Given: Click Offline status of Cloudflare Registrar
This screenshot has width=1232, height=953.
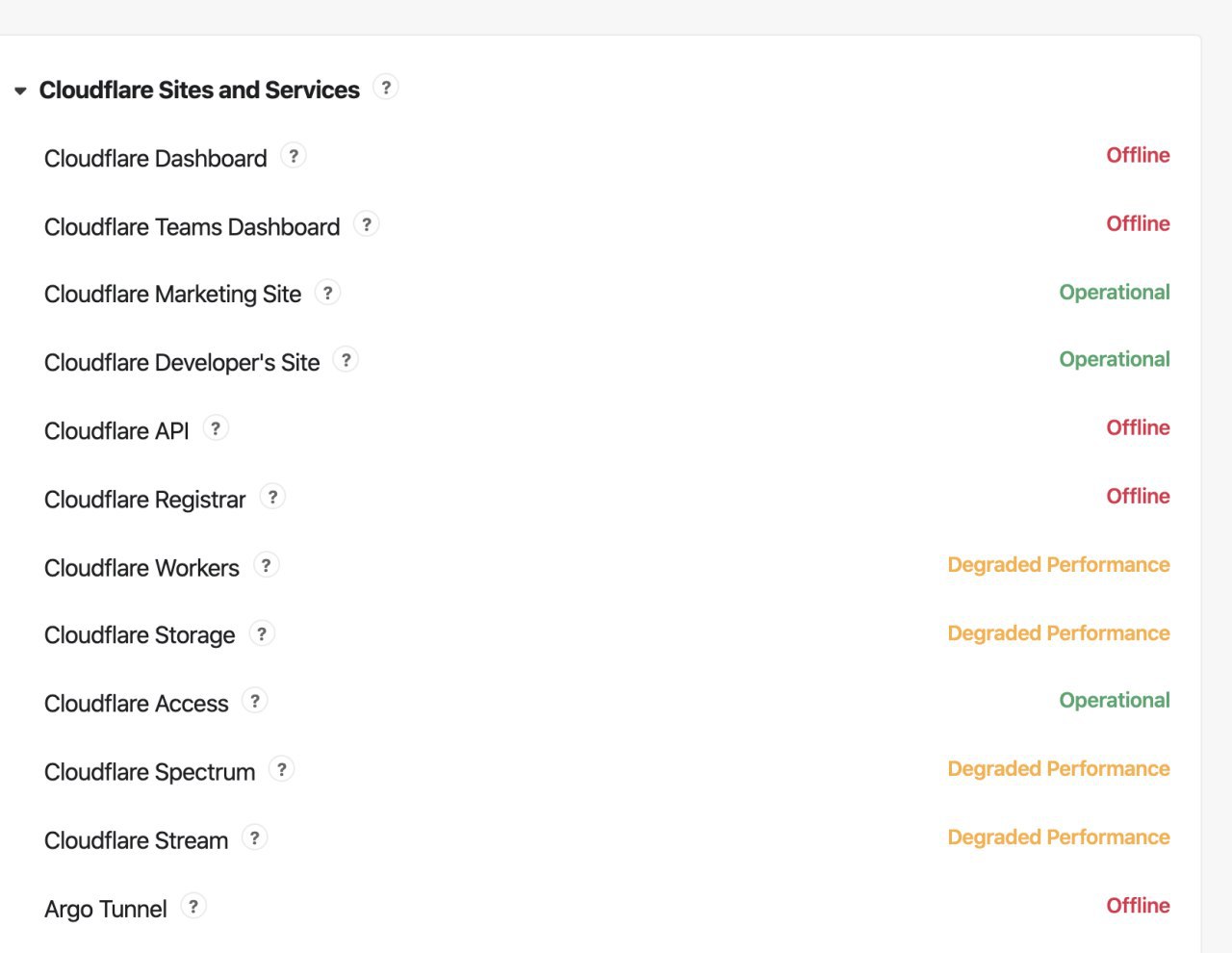Looking at the screenshot, I should tap(1138, 496).
